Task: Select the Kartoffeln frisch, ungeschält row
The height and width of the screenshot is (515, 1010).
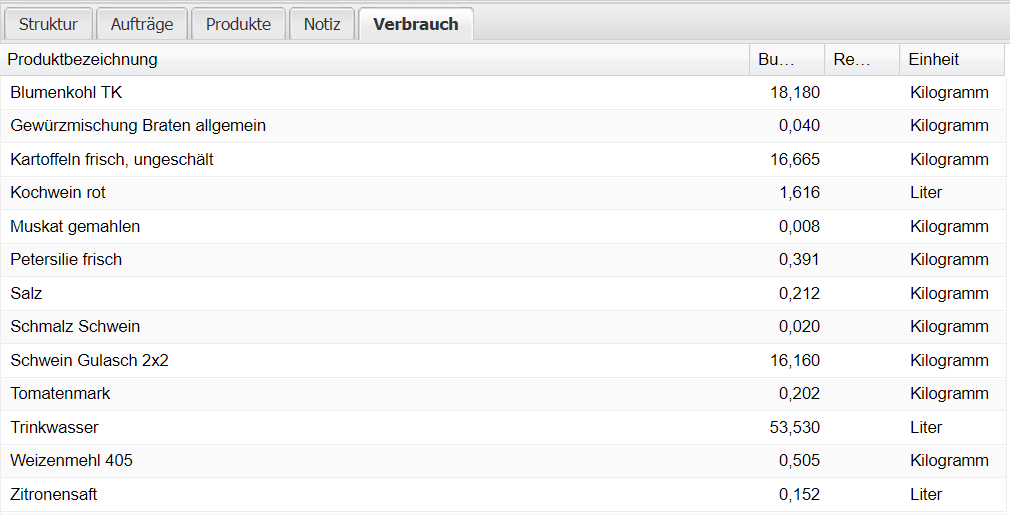Action: [x=112, y=159]
